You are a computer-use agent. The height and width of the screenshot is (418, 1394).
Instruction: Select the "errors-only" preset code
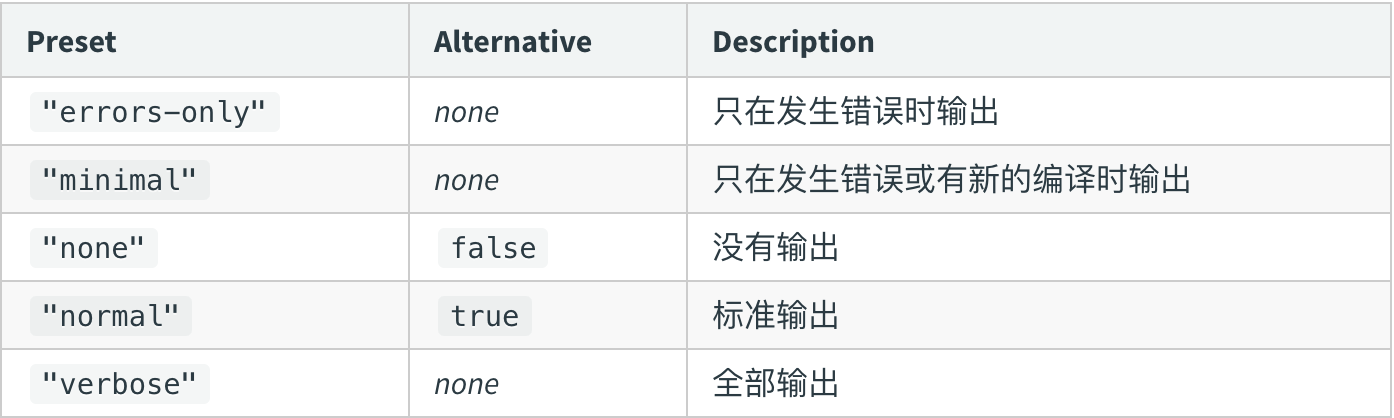point(154,112)
